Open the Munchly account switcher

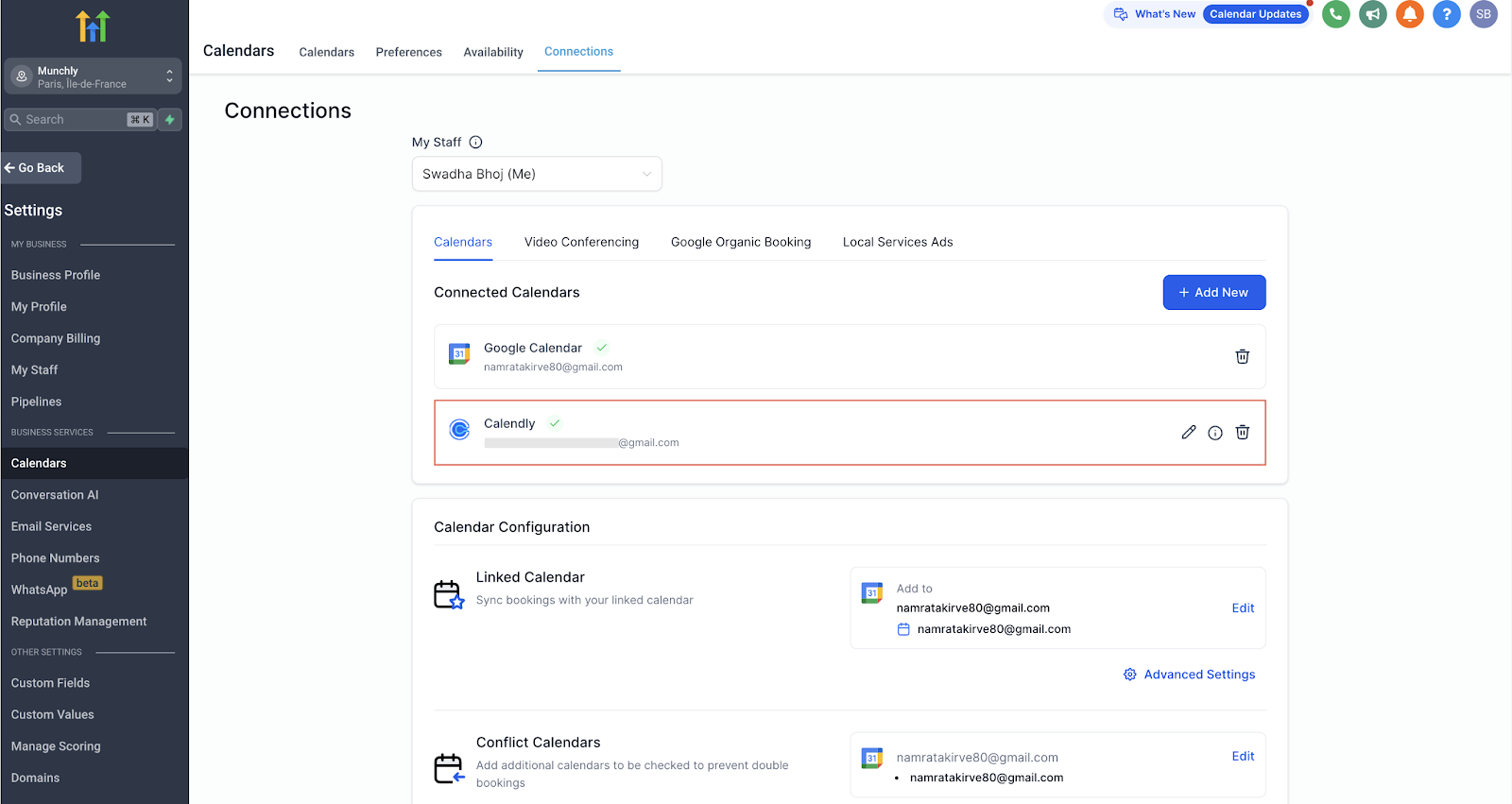[93, 77]
